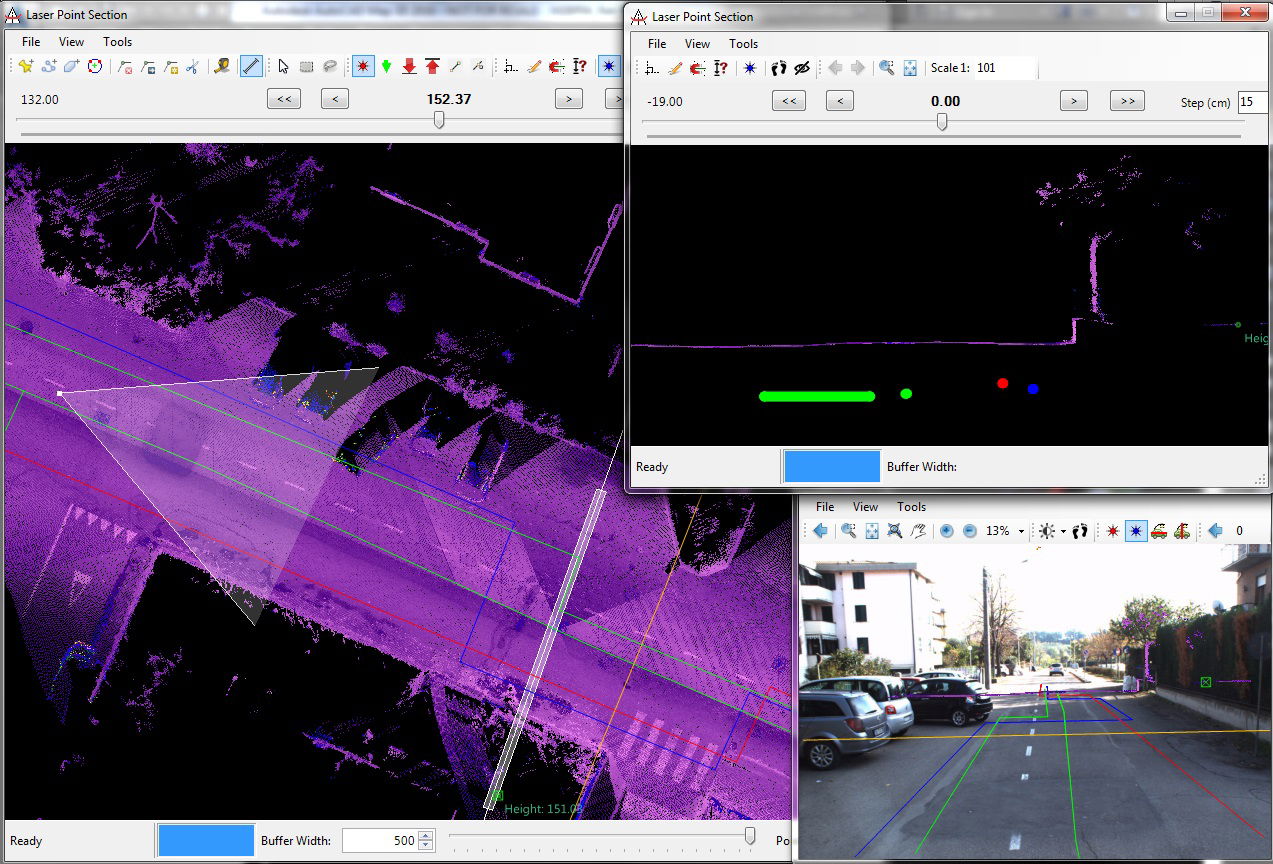Screen dimensions: 1273x864
Task: Toggle the crossed-out car icon in image viewer
Action: point(1183,531)
